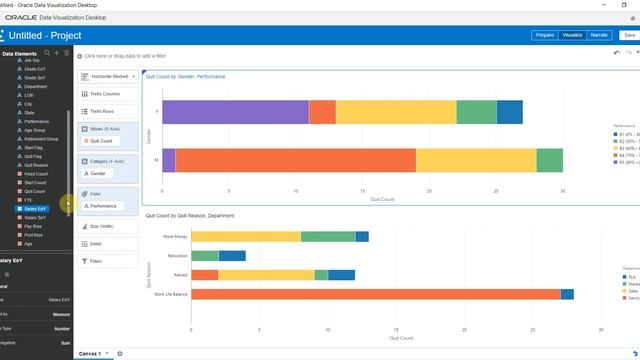Click the Color palette icon
640x360 pixels.
[84, 194]
